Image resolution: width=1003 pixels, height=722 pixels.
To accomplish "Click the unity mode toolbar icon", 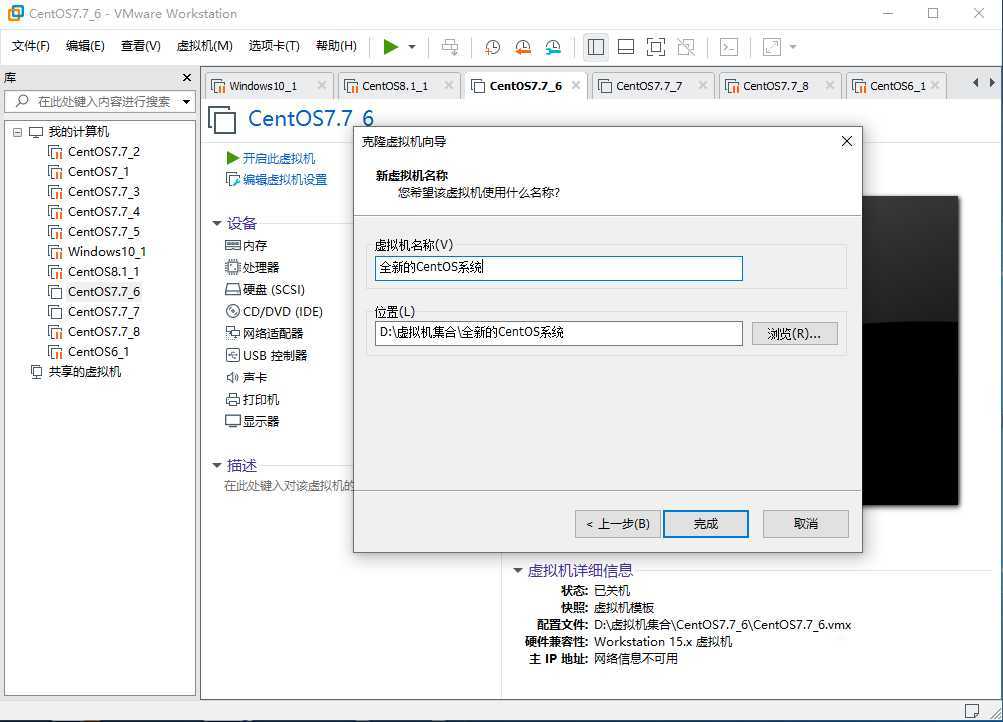I will coord(686,47).
